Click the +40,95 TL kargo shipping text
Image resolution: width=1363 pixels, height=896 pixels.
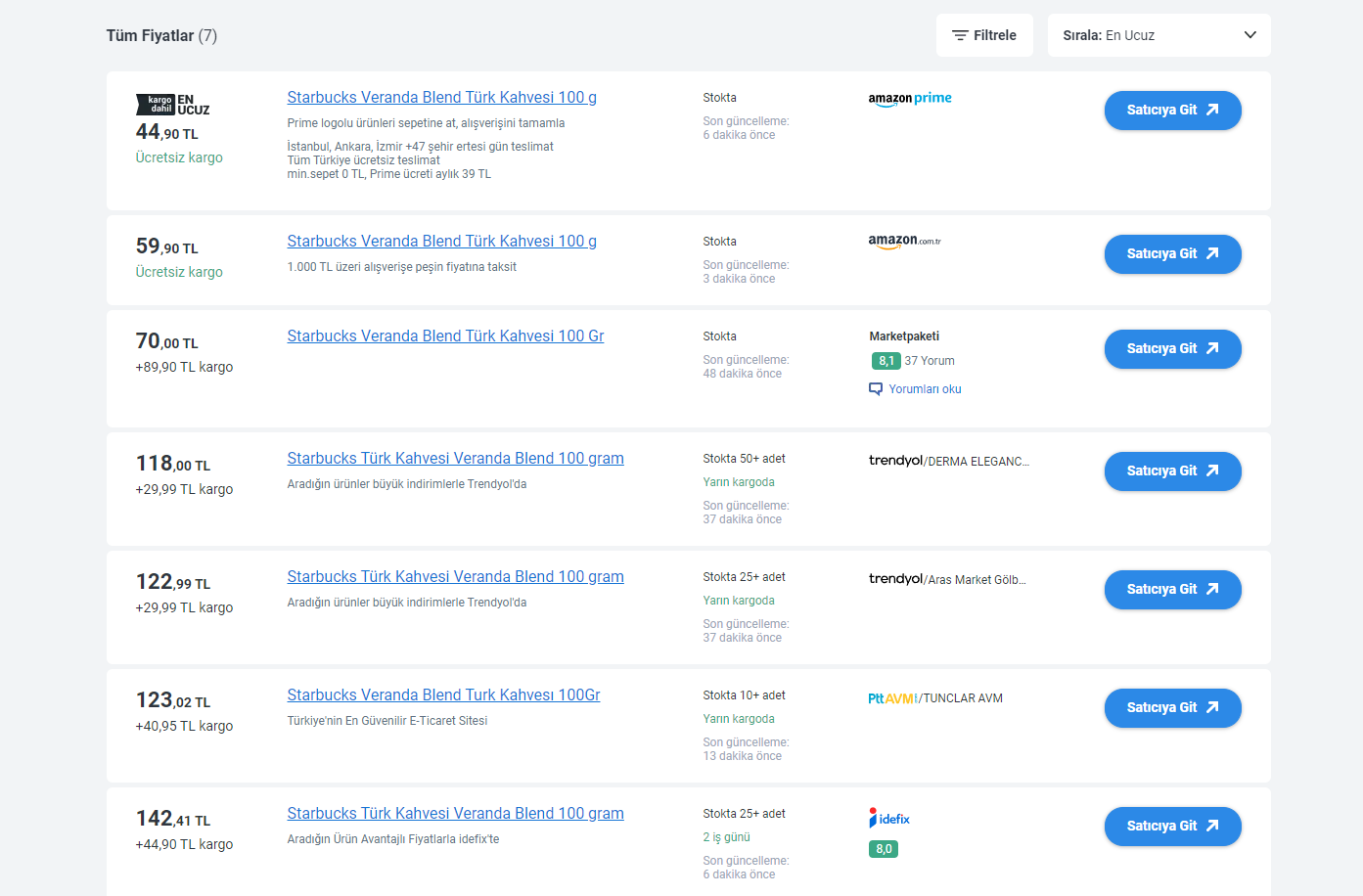(184, 726)
